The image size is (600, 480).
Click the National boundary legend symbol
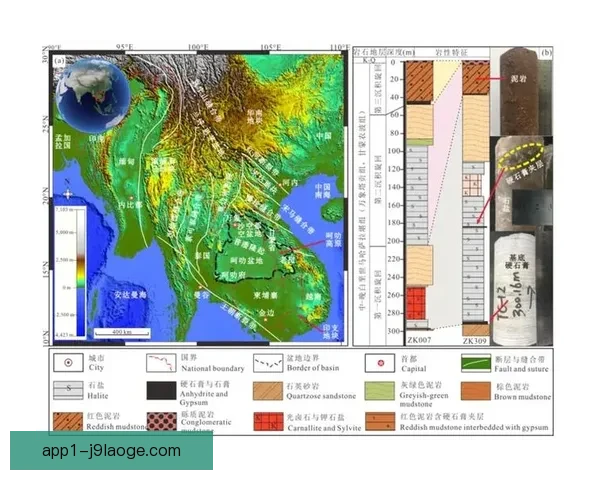[x=161, y=363]
